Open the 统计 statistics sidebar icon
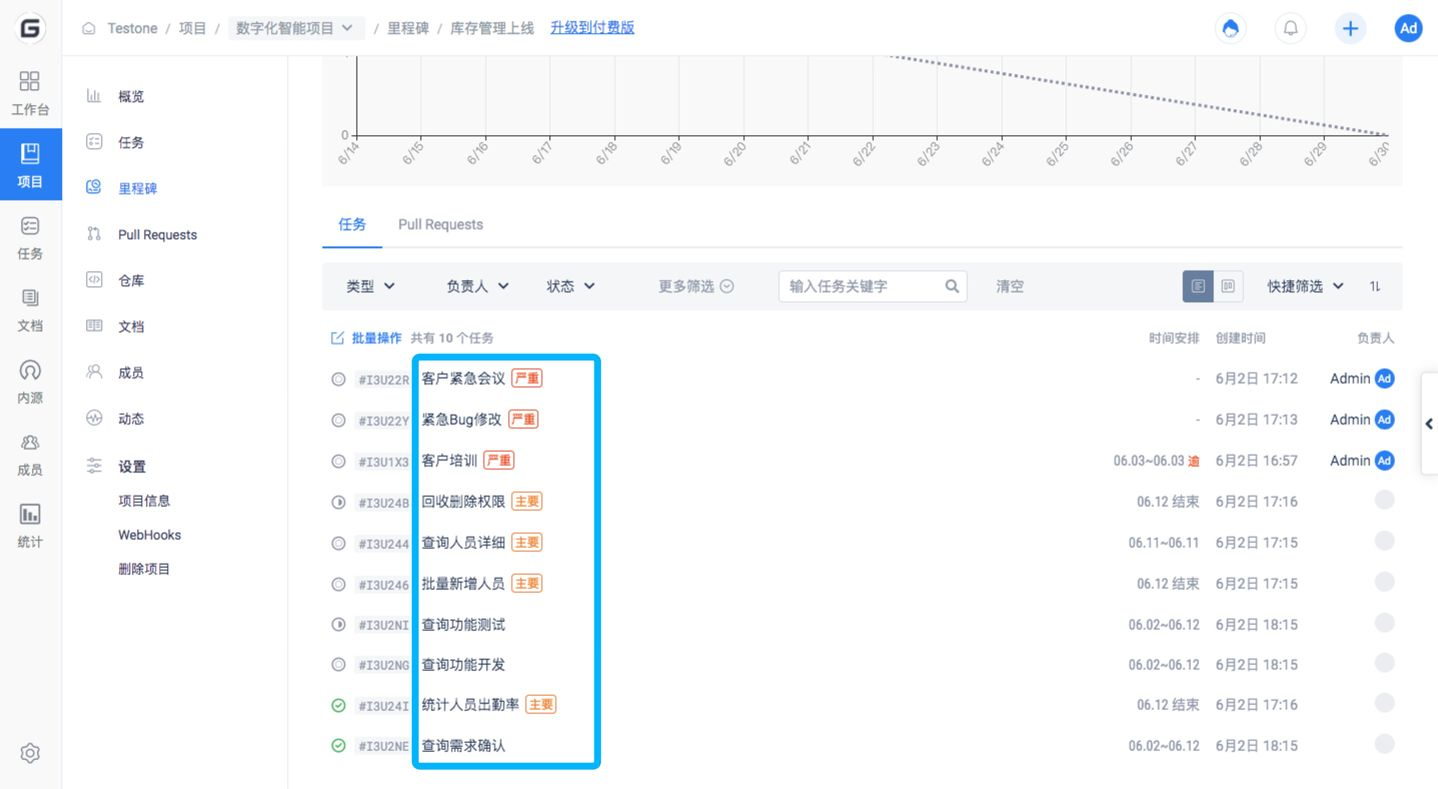Image resolution: width=1438 pixels, height=789 pixels. 30,525
